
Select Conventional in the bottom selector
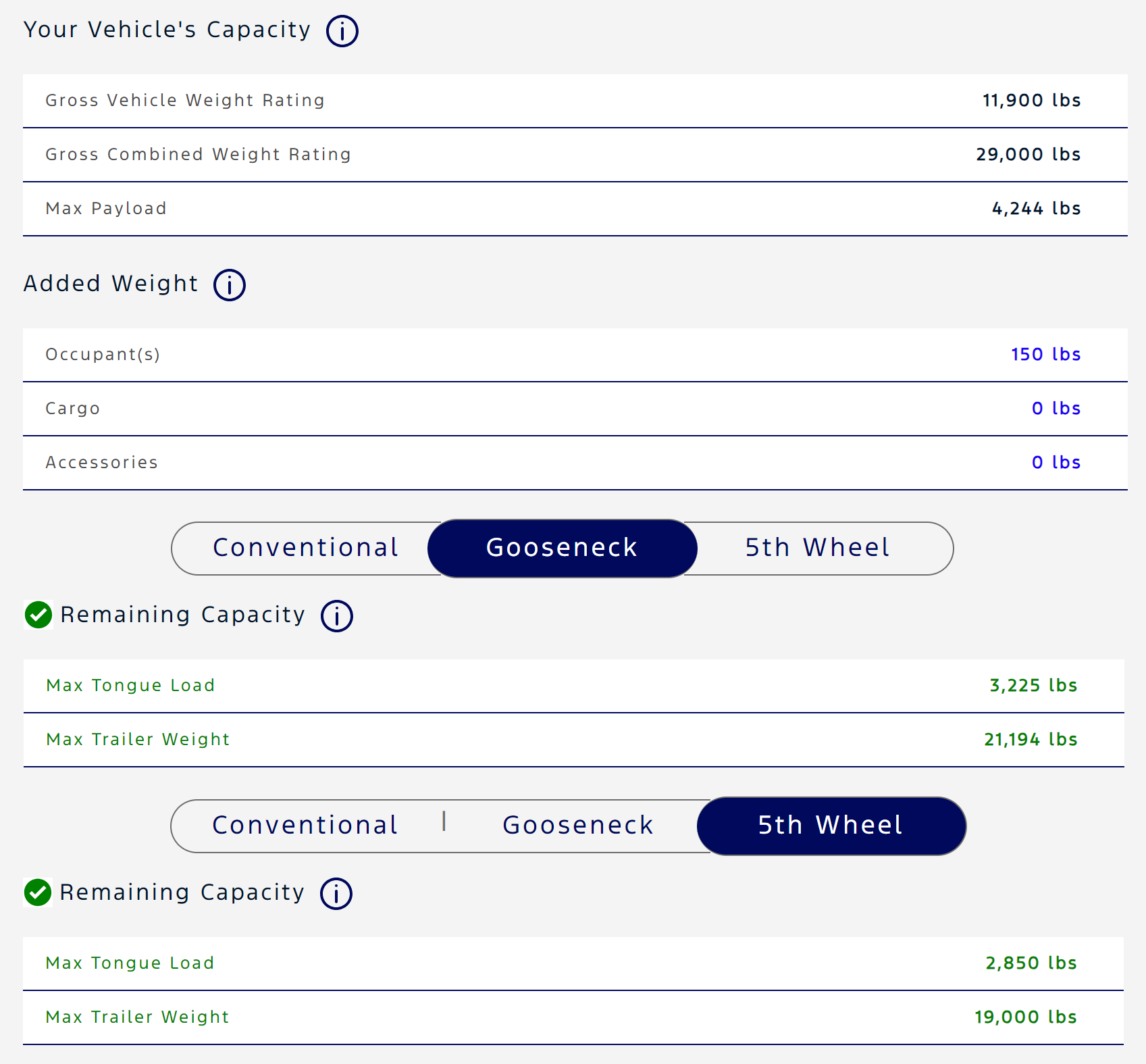click(x=305, y=825)
